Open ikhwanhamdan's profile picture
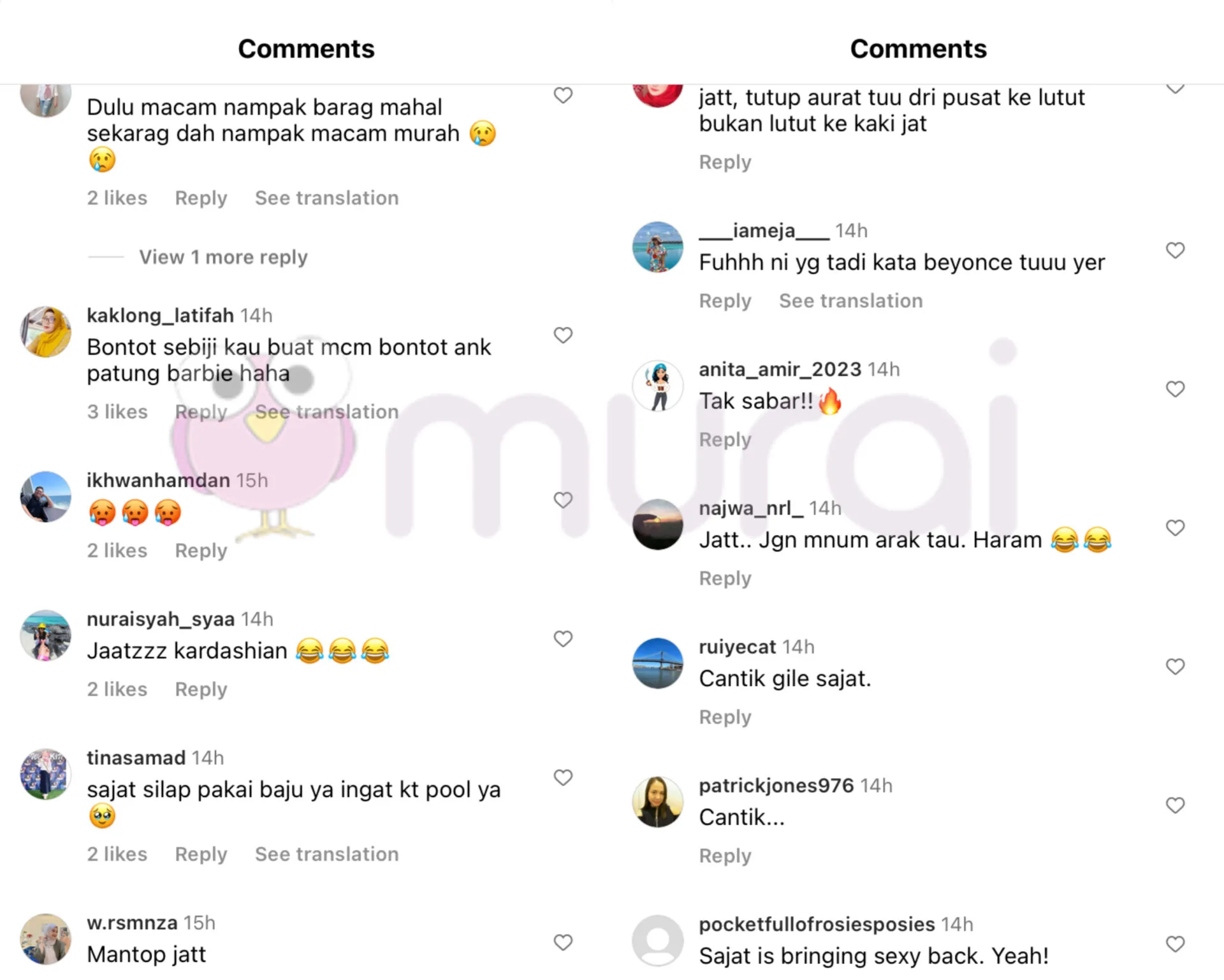The width and height of the screenshot is (1224, 980). 45,497
